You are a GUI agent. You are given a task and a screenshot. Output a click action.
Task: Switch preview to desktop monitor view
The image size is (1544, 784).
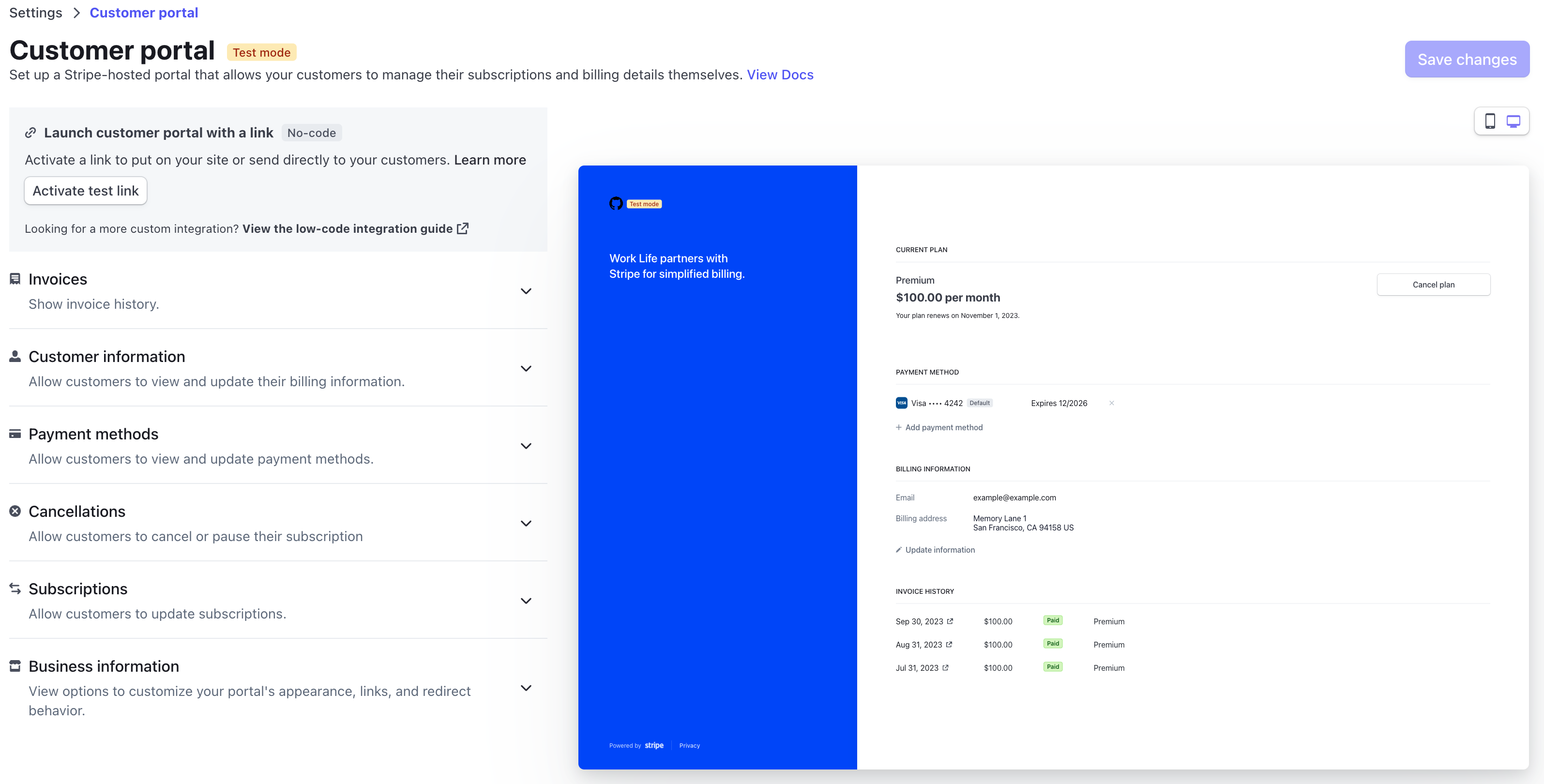[x=1514, y=121]
